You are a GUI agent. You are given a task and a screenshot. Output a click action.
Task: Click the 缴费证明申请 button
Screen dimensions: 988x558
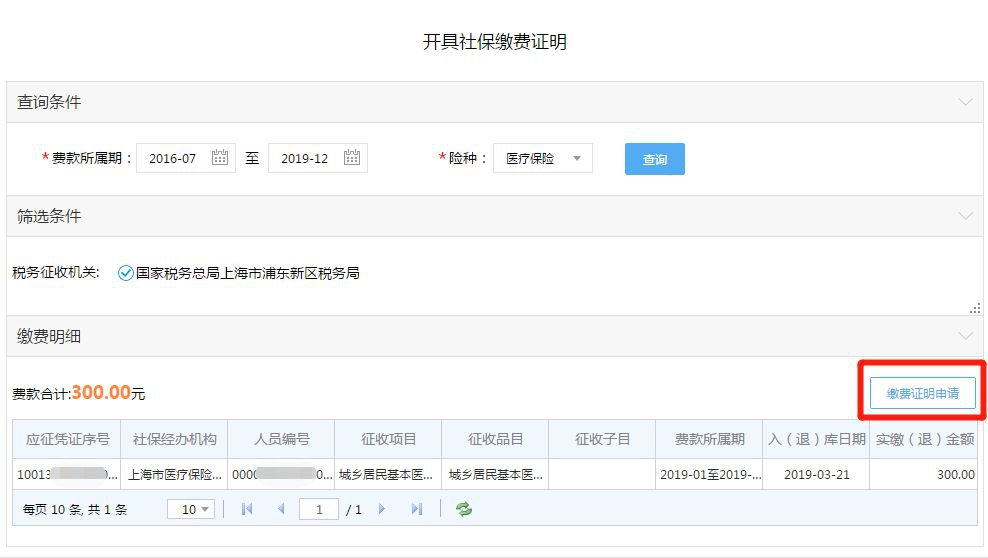pyautogui.click(x=922, y=394)
